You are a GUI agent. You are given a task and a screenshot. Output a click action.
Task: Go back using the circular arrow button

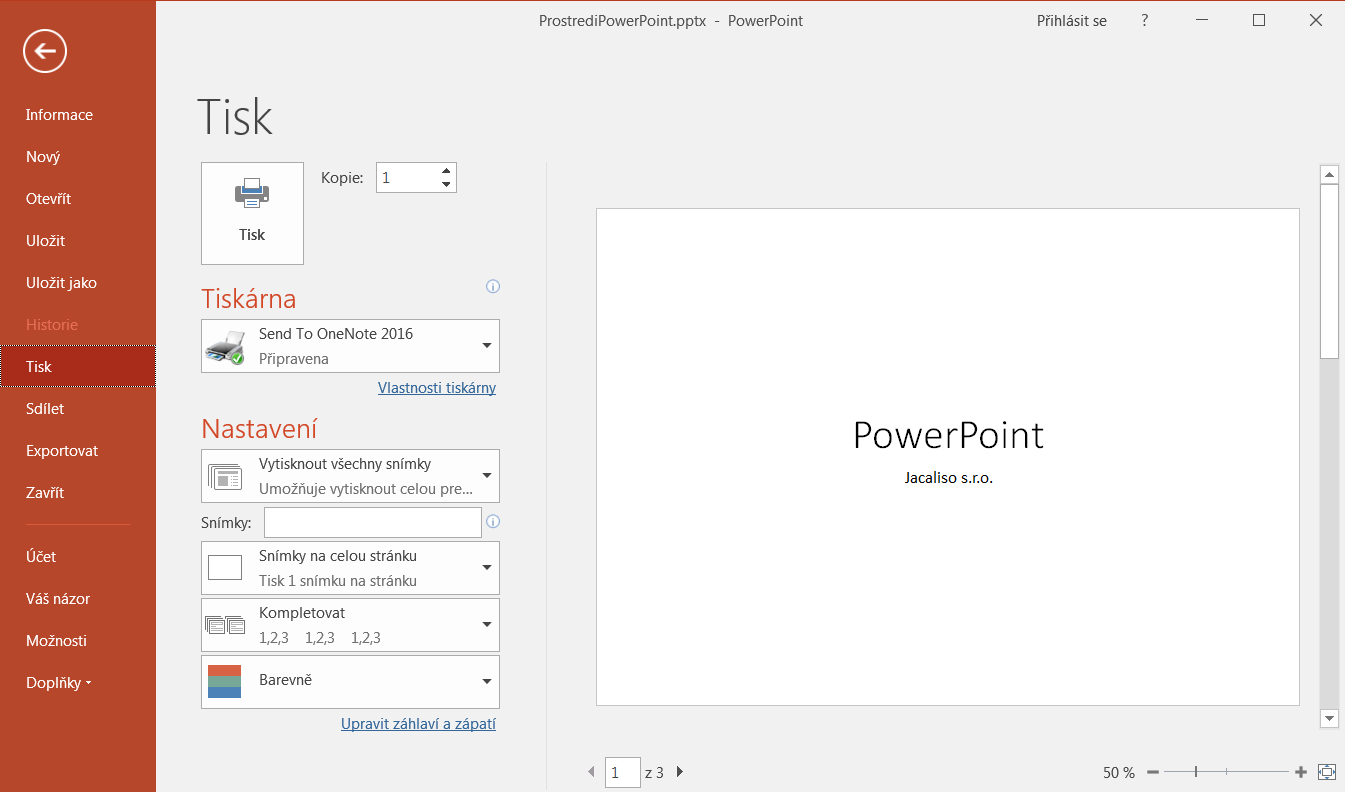click(x=45, y=51)
